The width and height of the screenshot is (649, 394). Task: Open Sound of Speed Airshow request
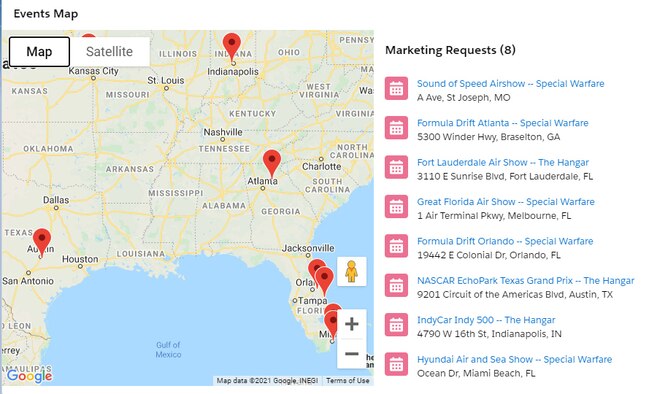click(x=510, y=84)
